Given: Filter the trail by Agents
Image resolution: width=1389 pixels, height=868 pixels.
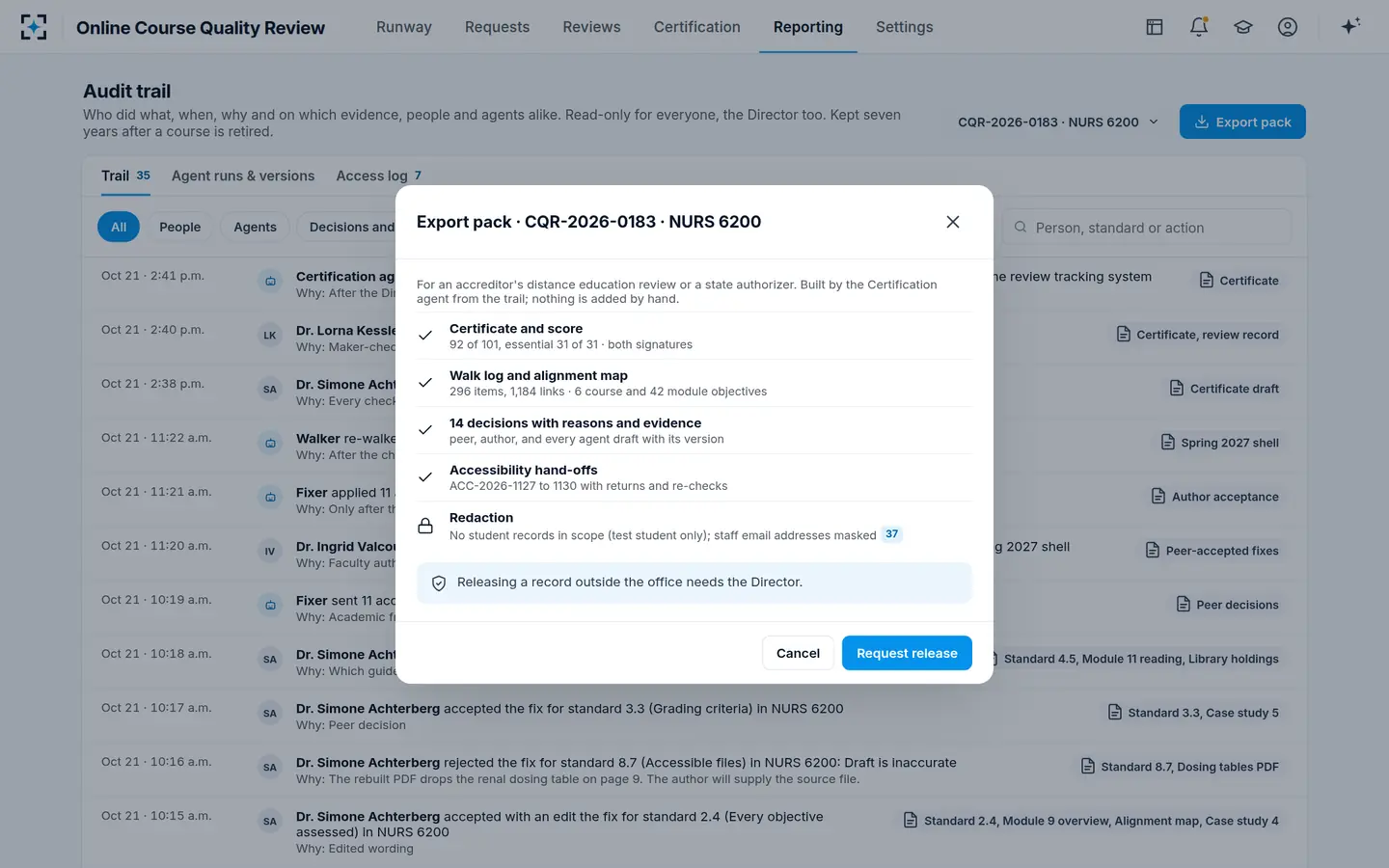Looking at the screenshot, I should (x=255, y=227).
